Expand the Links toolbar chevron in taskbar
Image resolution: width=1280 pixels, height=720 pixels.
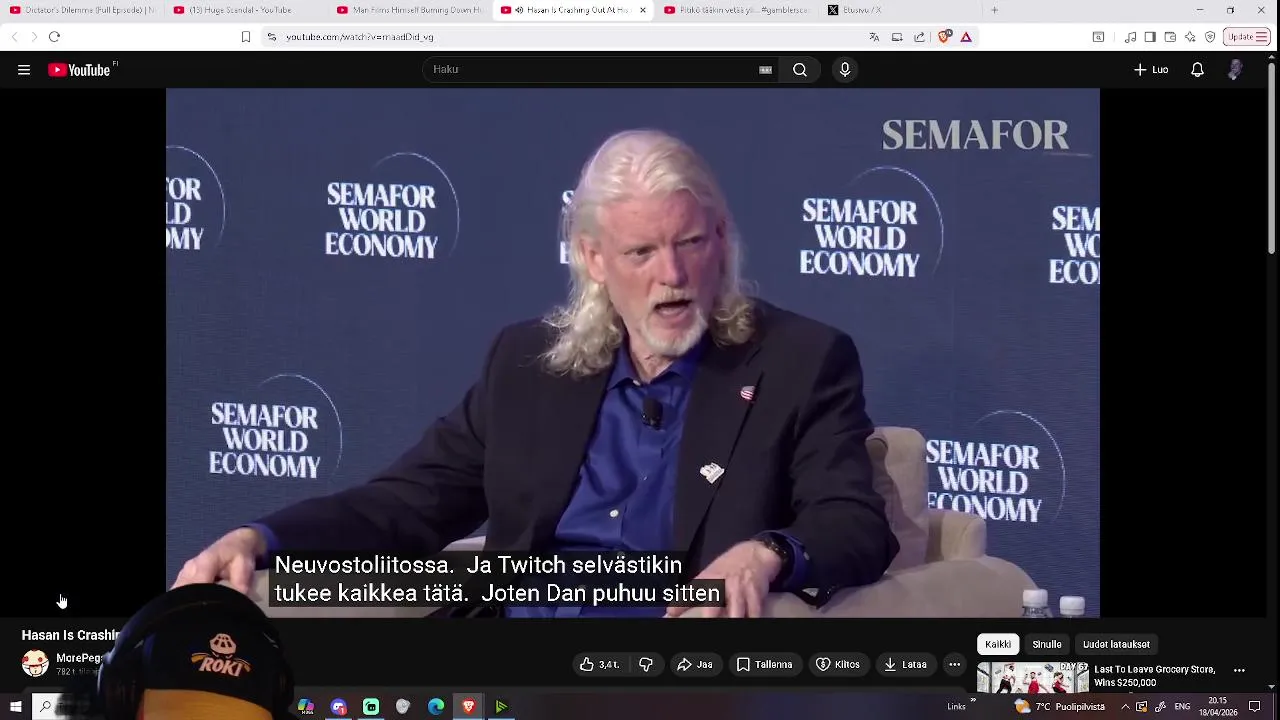point(973,707)
